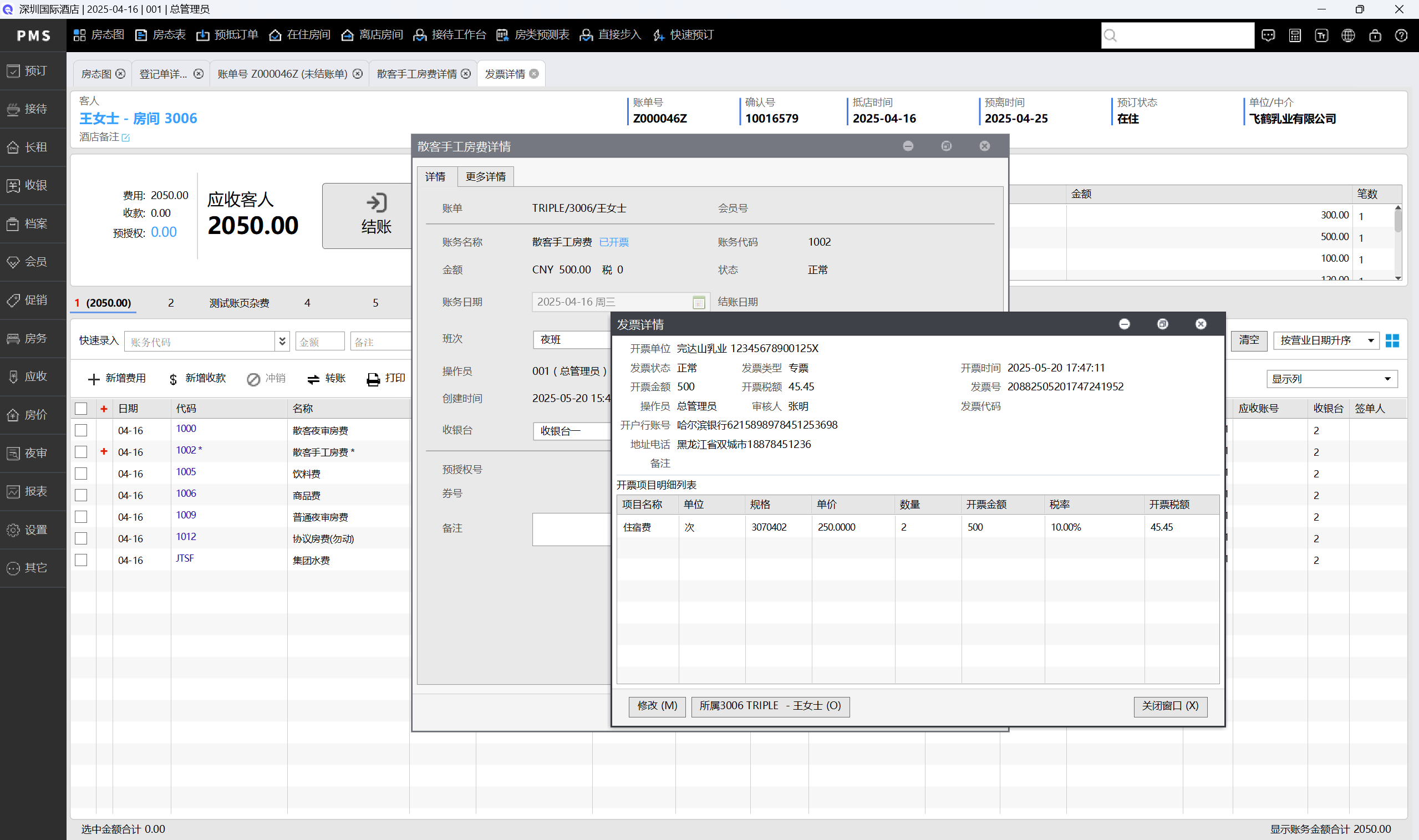Tick the select-all checkbox in table header

click(x=81, y=409)
